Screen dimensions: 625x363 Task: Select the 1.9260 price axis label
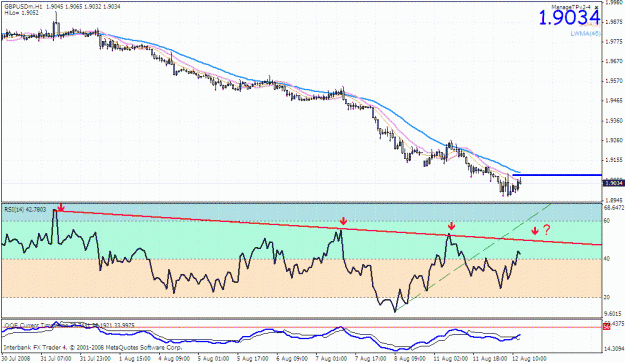pyautogui.click(x=614, y=140)
